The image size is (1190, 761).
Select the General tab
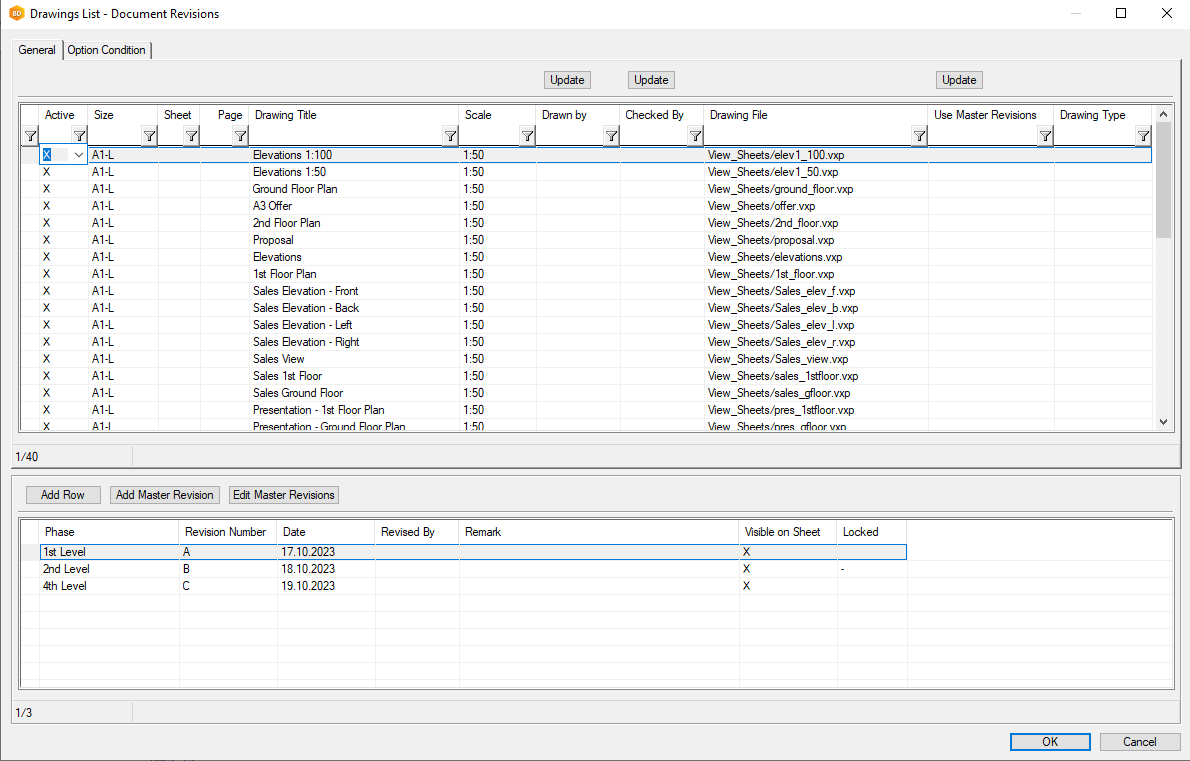tap(37, 50)
